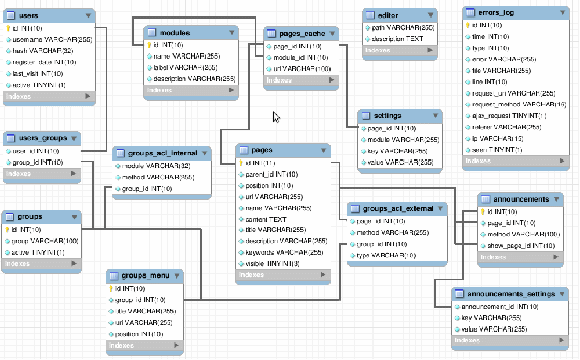Expand Indexes section of users table
The width and height of the screenshot is (580, 360).
[88, 96]
